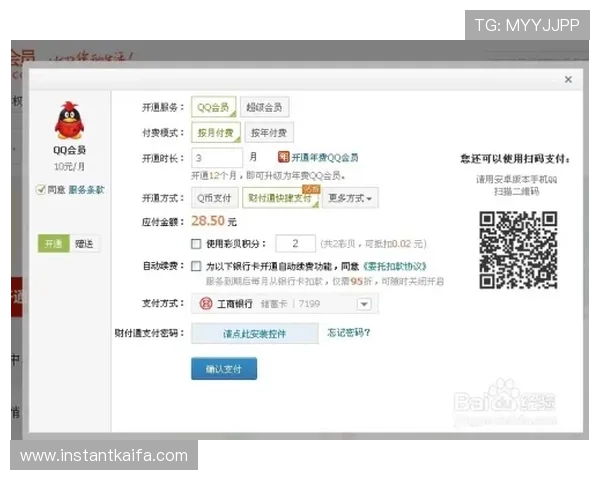Select 财付通快捷支付 payment method
Screen dimensions: 600x480
click(x=281, y=198)
